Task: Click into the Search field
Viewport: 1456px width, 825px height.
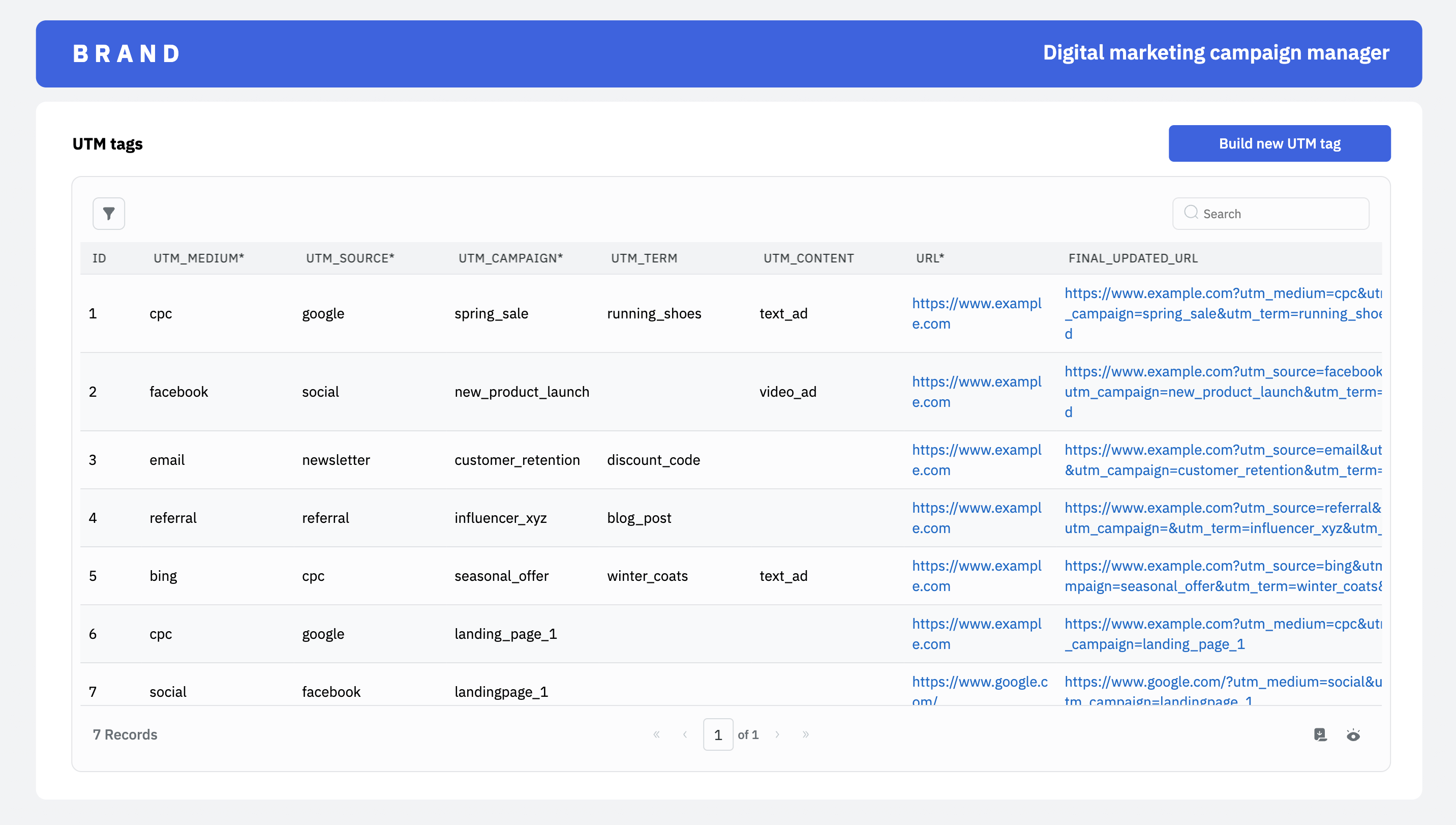Action: (x=1280, y=214)
